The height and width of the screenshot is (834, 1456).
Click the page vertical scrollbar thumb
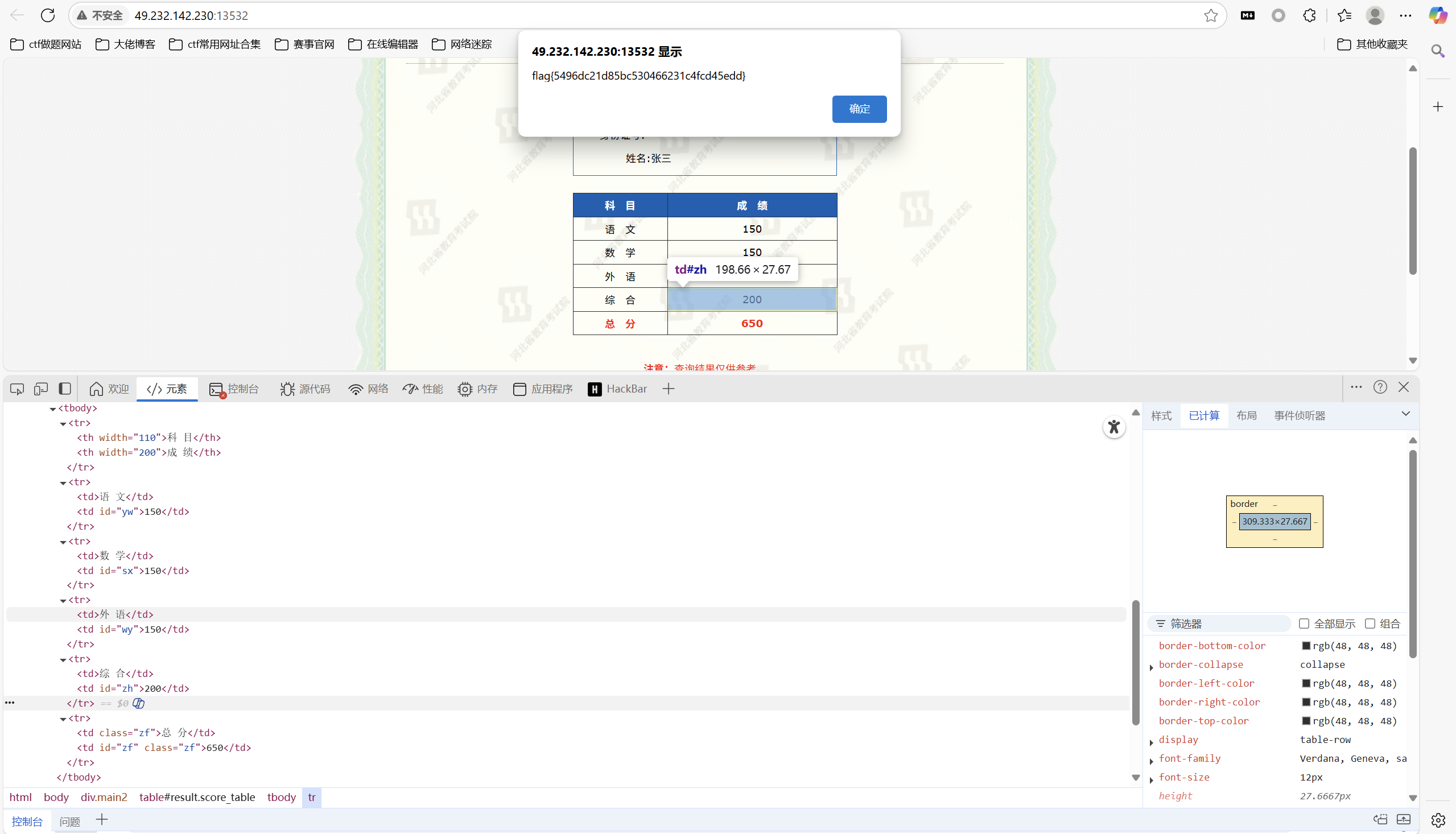[x=1412, y=211]
